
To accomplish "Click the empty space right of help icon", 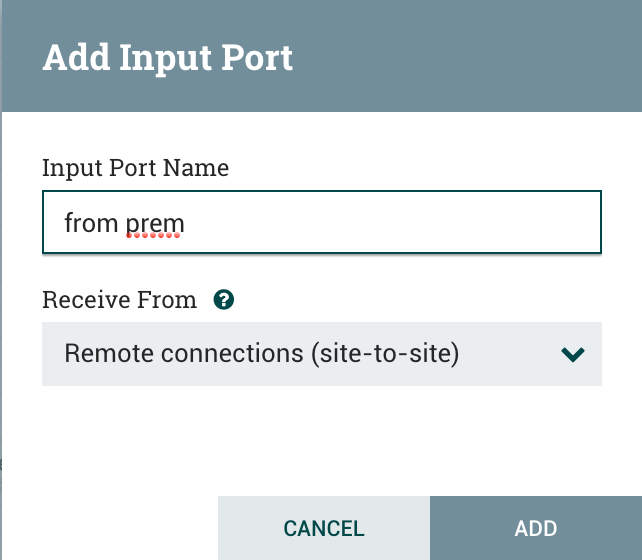I will [x=420, y=300].
